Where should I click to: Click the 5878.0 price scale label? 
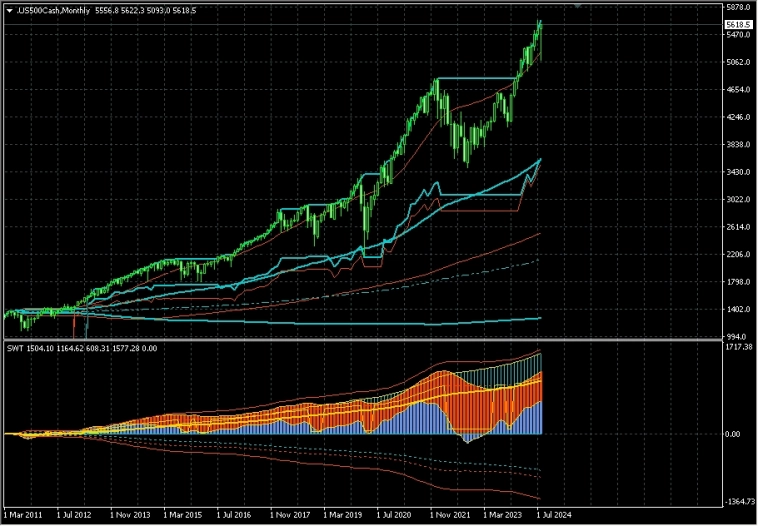click(x=737, y=7)
